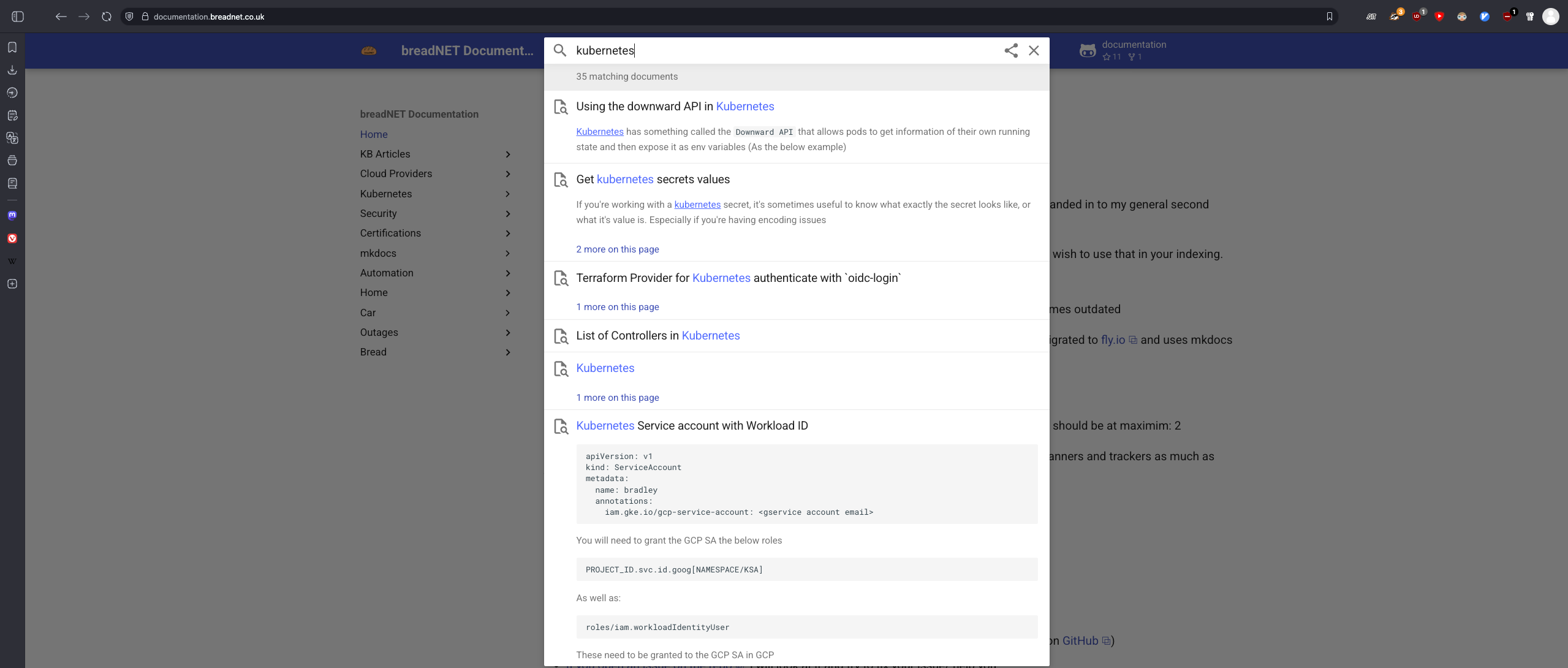The height and width of the screenshot is (668, 1568).
Task: Open "Get kubernetes secrets values" result
Action: click(653, 180)
